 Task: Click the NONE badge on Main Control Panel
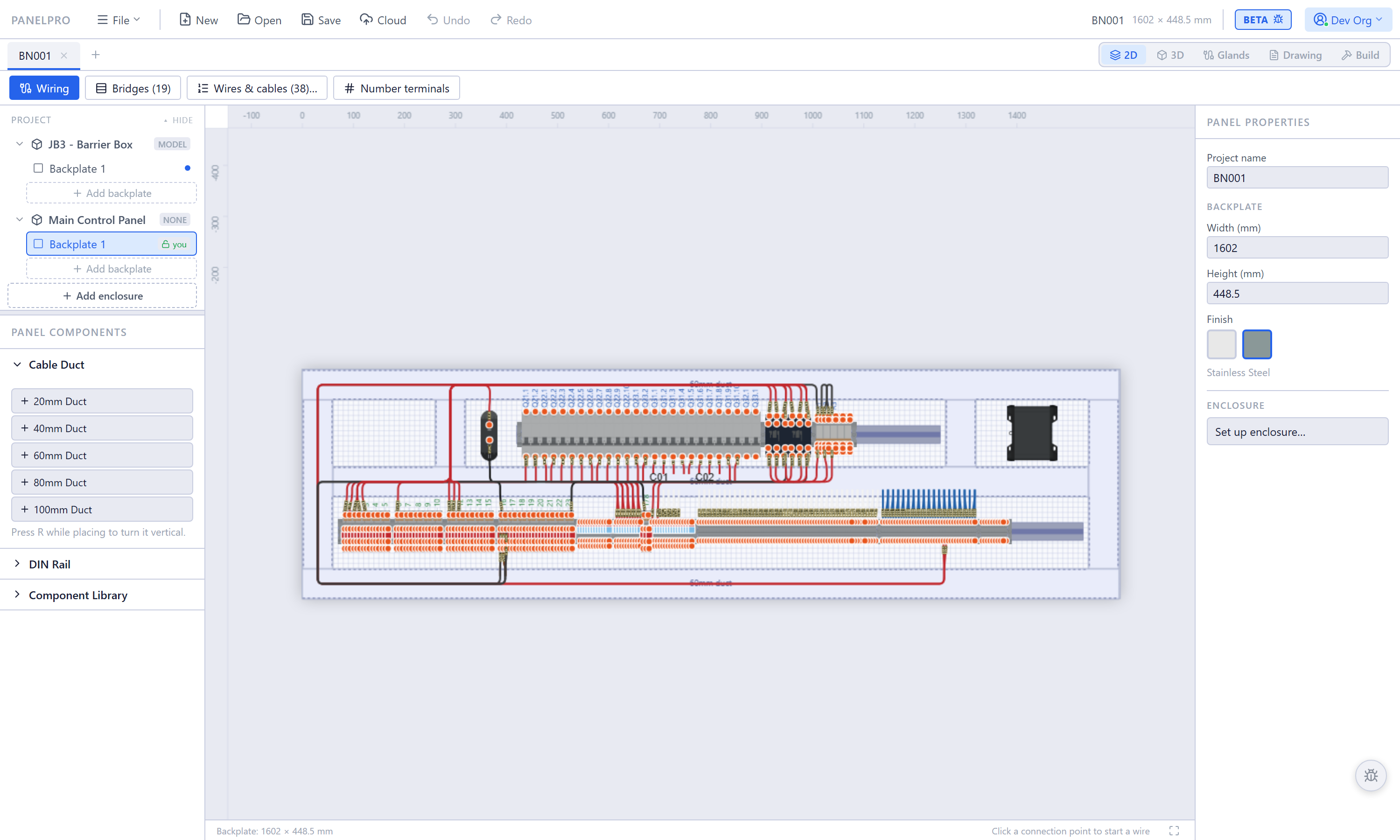pos(174,220)
